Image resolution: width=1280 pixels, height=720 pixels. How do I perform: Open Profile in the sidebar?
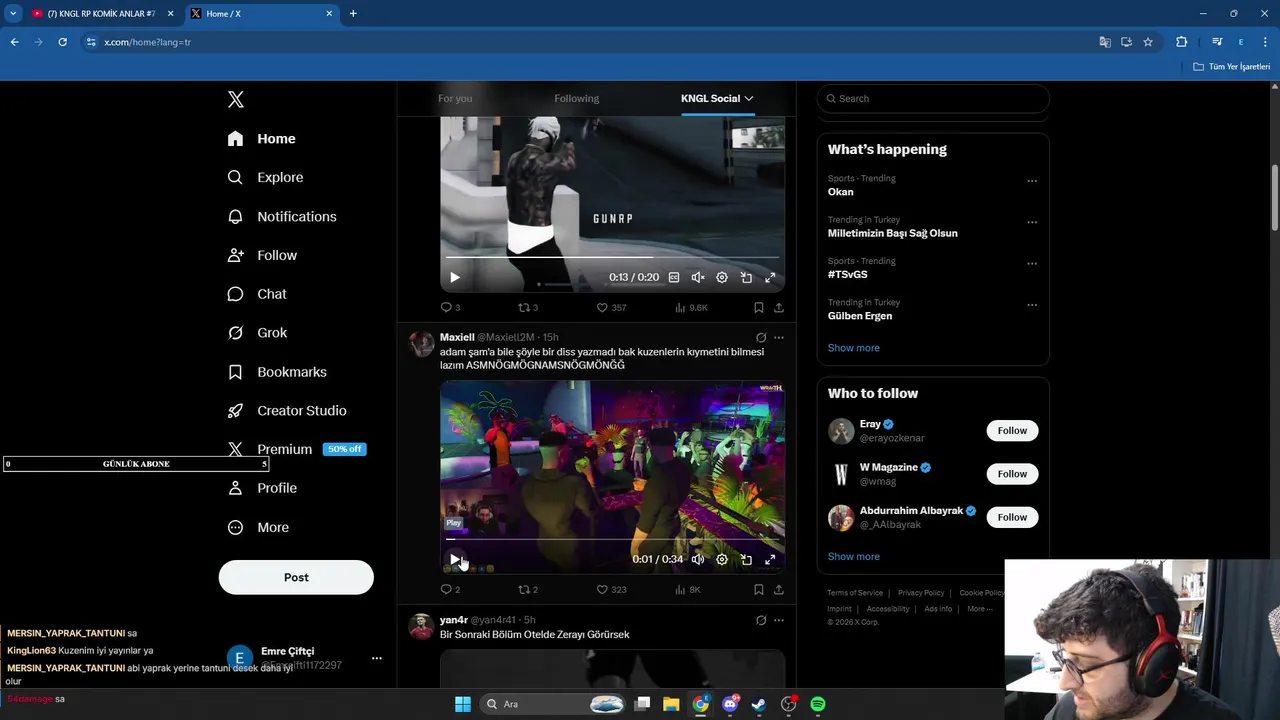point(263,488)
